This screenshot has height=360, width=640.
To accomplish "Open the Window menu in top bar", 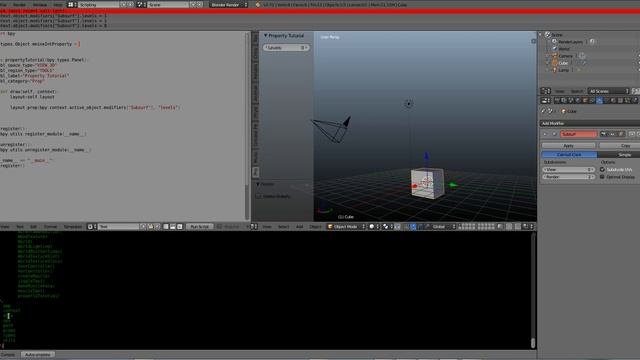I will click(x=40, y=4).
